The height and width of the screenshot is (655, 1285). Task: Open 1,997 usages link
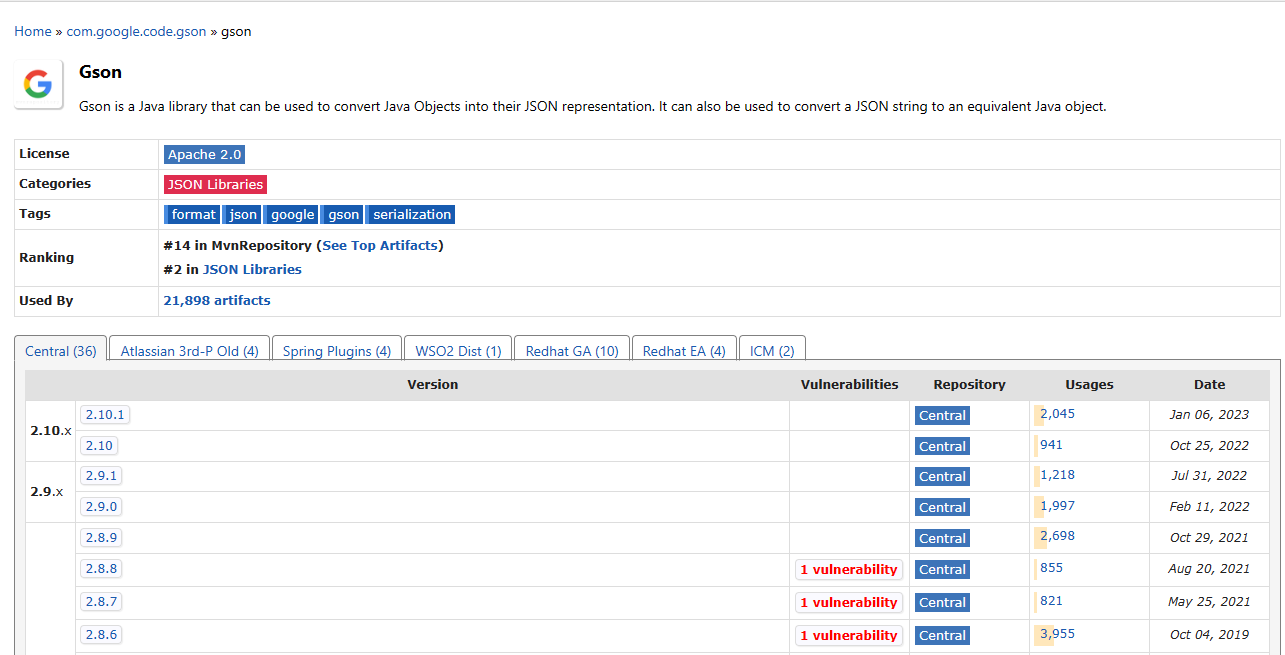(x=1057, y=505)
